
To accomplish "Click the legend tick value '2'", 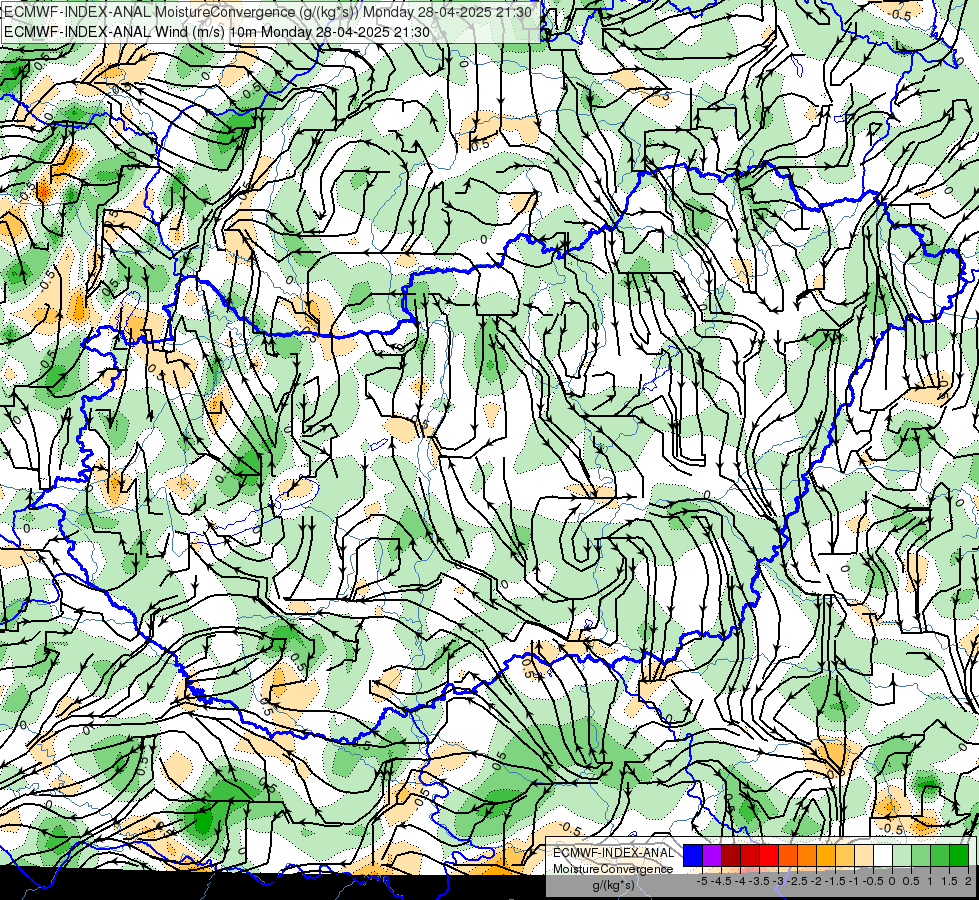I will [968, 881].
